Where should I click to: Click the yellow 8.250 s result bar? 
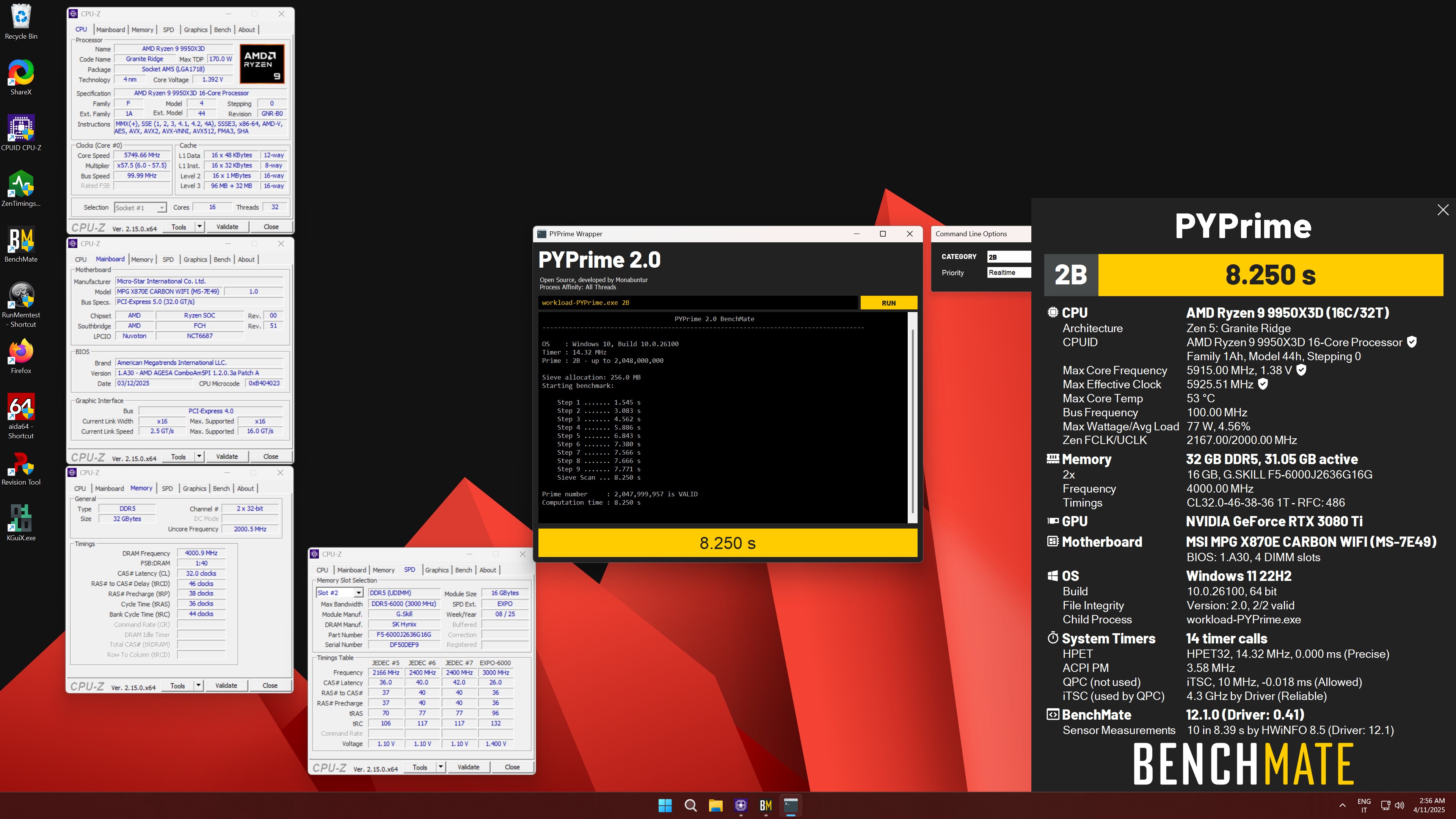click(728, 543)
